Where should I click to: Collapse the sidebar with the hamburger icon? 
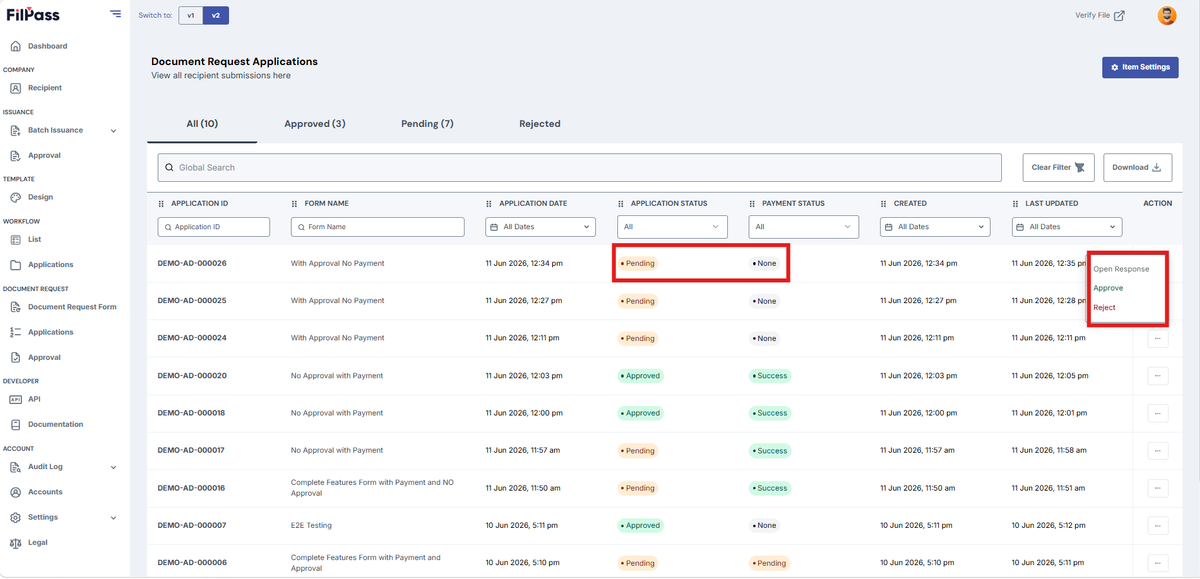coord(116,14)
